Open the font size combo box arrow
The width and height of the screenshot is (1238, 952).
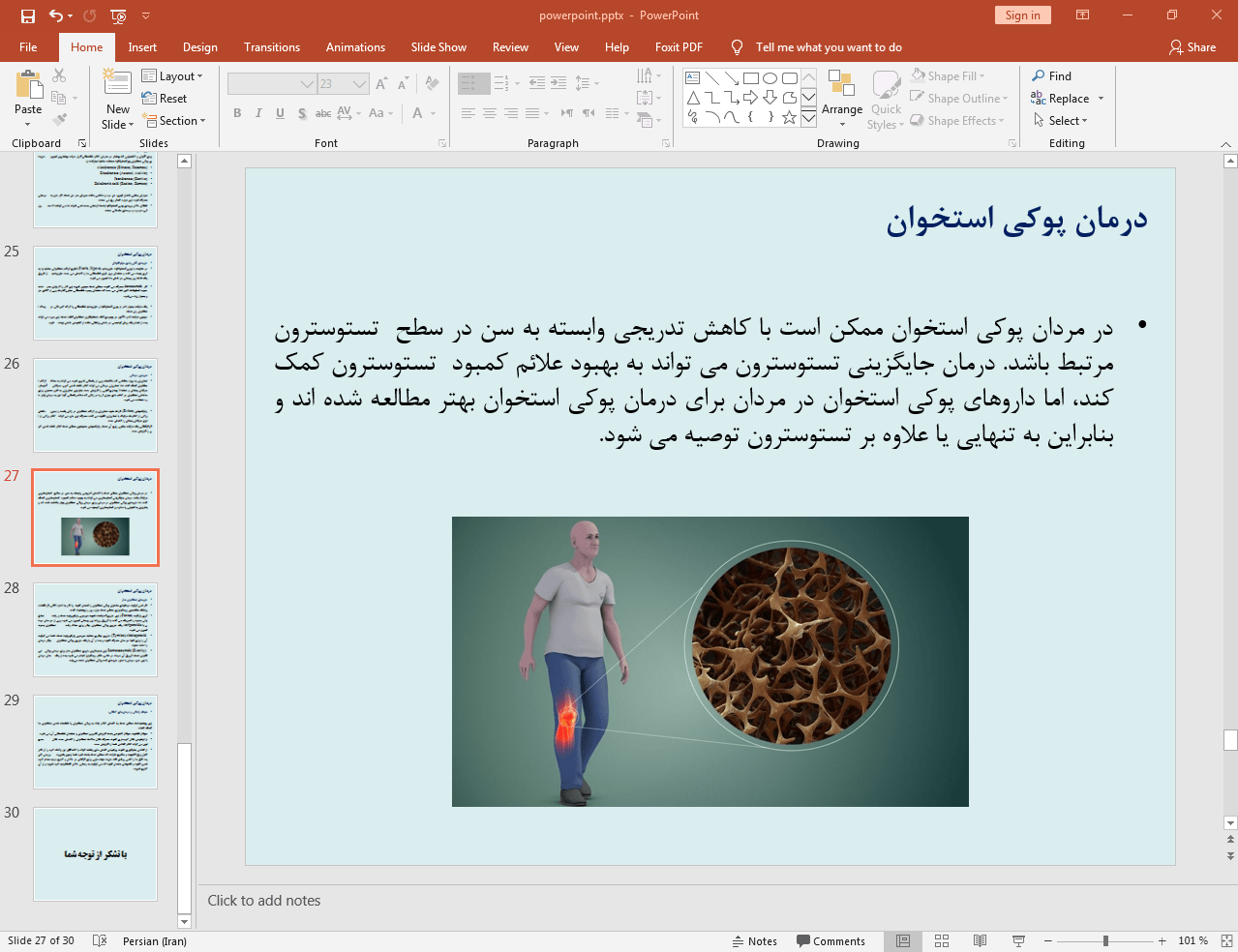pos(360,84)
